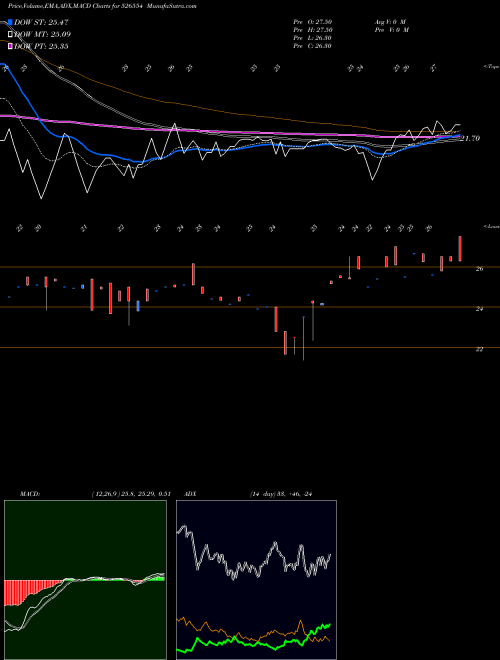Click the white DOW MT legend swatch
Image resolution: width=500 pixels, height=660 pixels.
10,34
